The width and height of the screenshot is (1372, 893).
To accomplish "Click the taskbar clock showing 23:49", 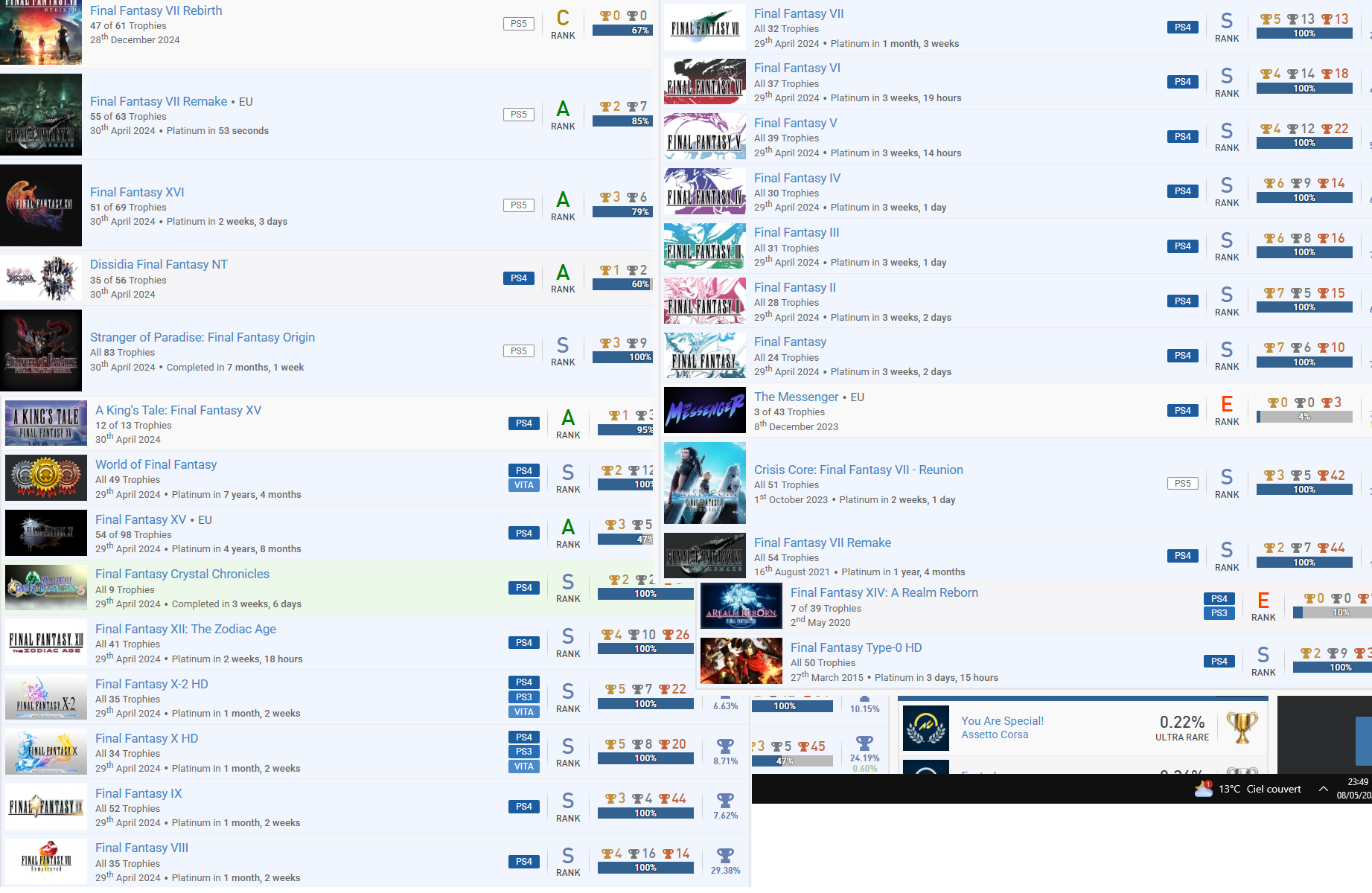I will point(1354,789).
